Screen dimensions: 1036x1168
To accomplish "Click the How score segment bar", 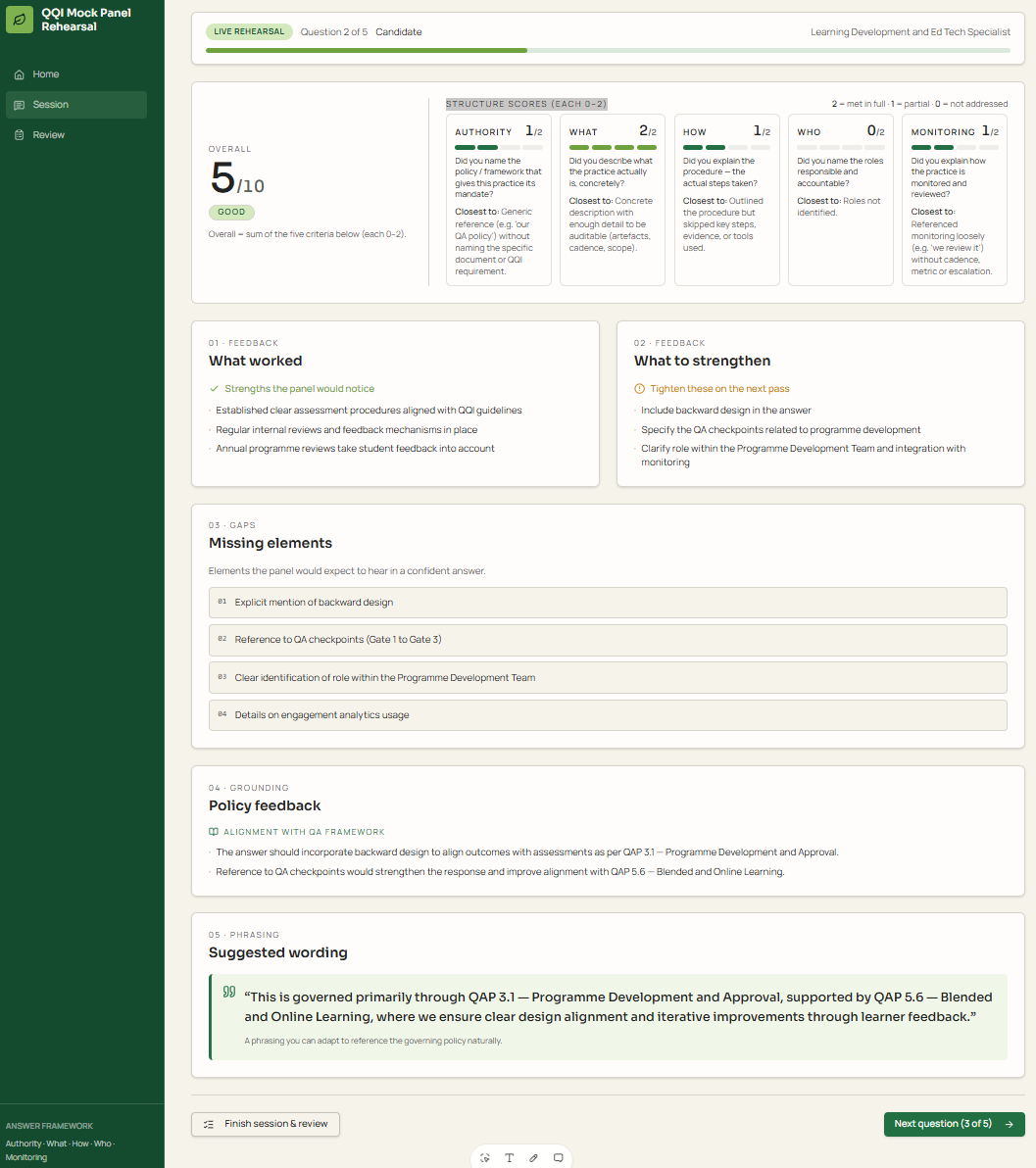I will click(x=726, y=148).
